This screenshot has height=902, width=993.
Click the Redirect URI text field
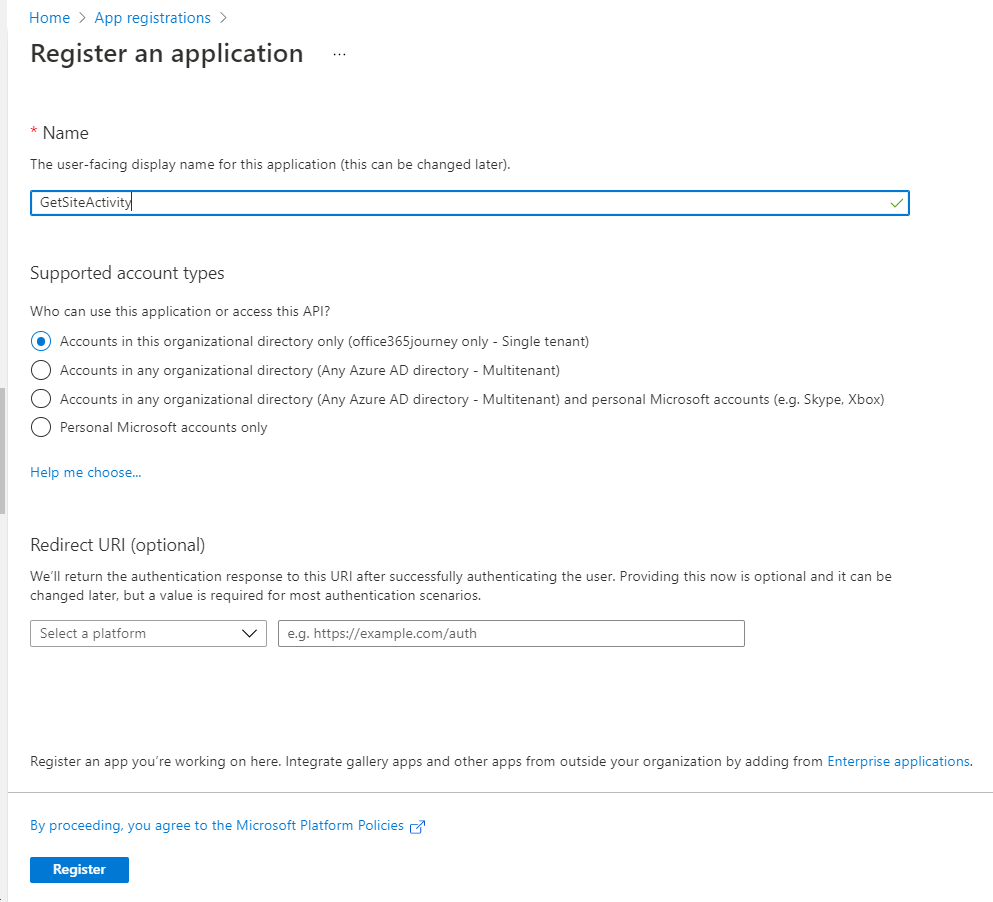(511, 633)
